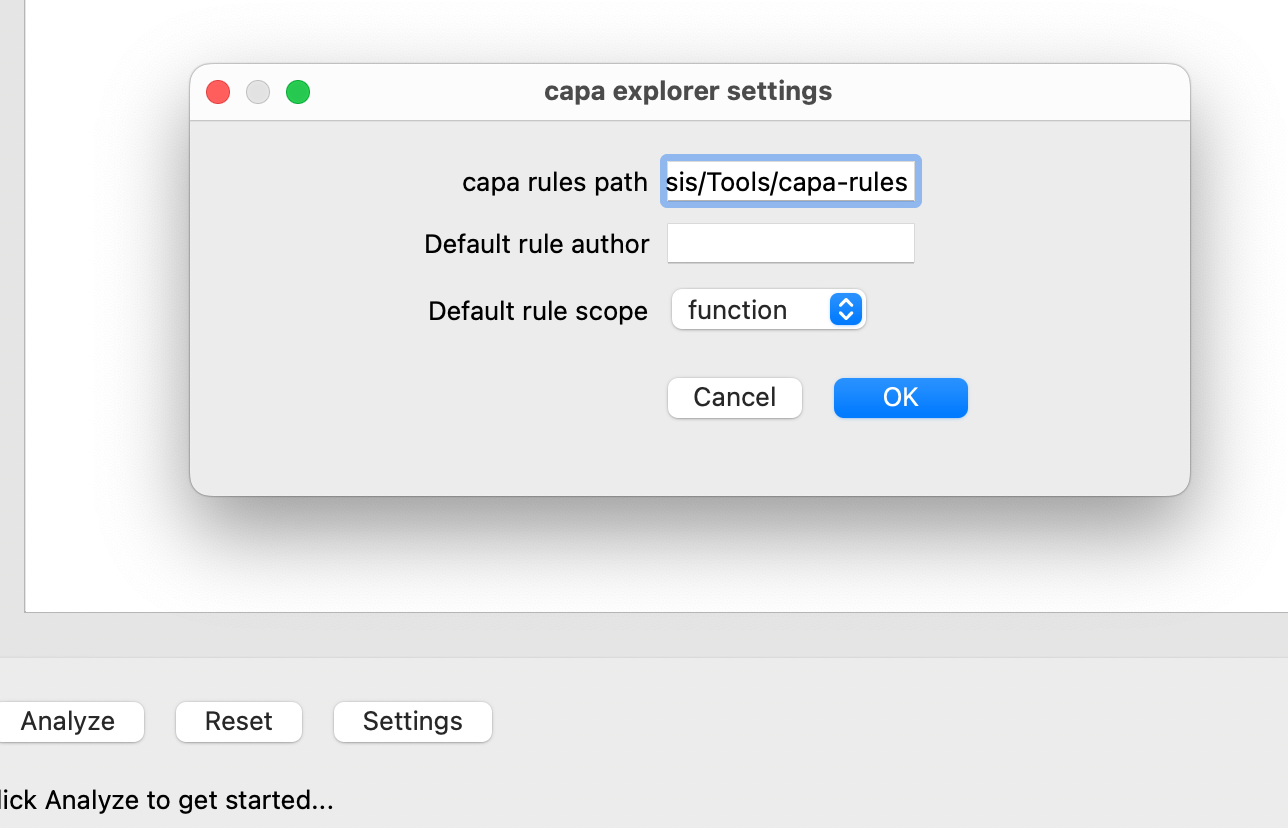Click the "Default rule author" label
The image size is (1288, 828).
(537, 244)
